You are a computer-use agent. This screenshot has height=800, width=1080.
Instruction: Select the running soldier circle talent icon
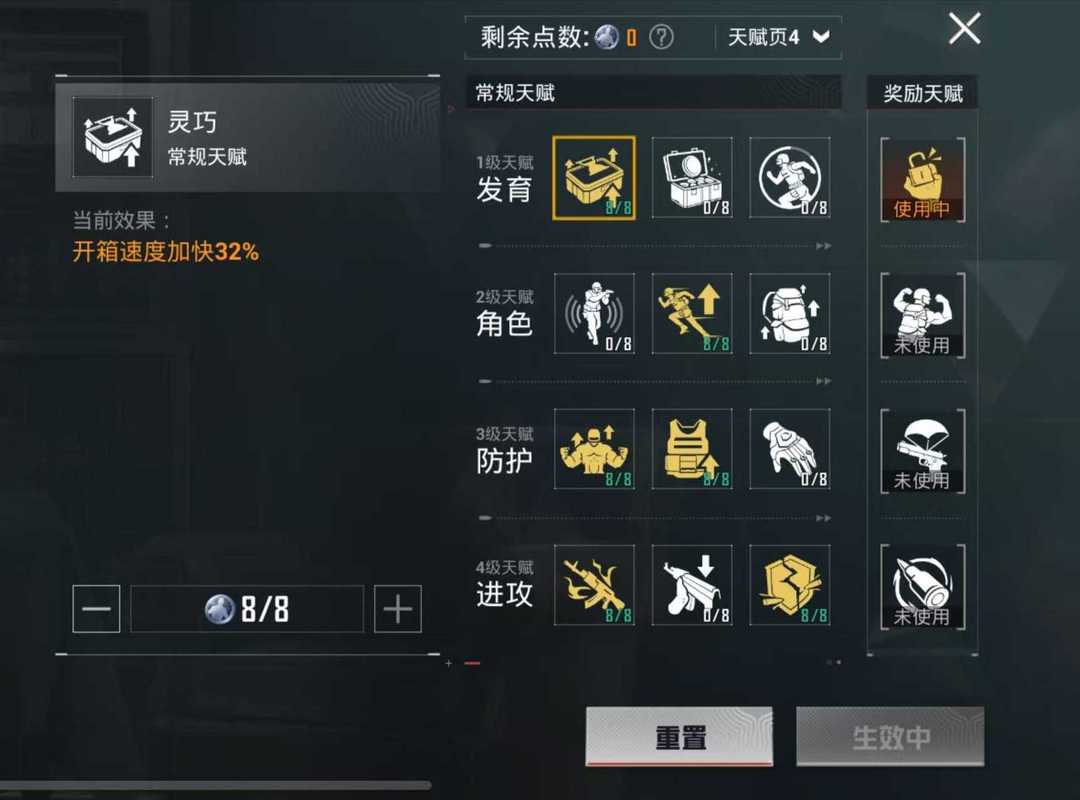tap(789, 178)
